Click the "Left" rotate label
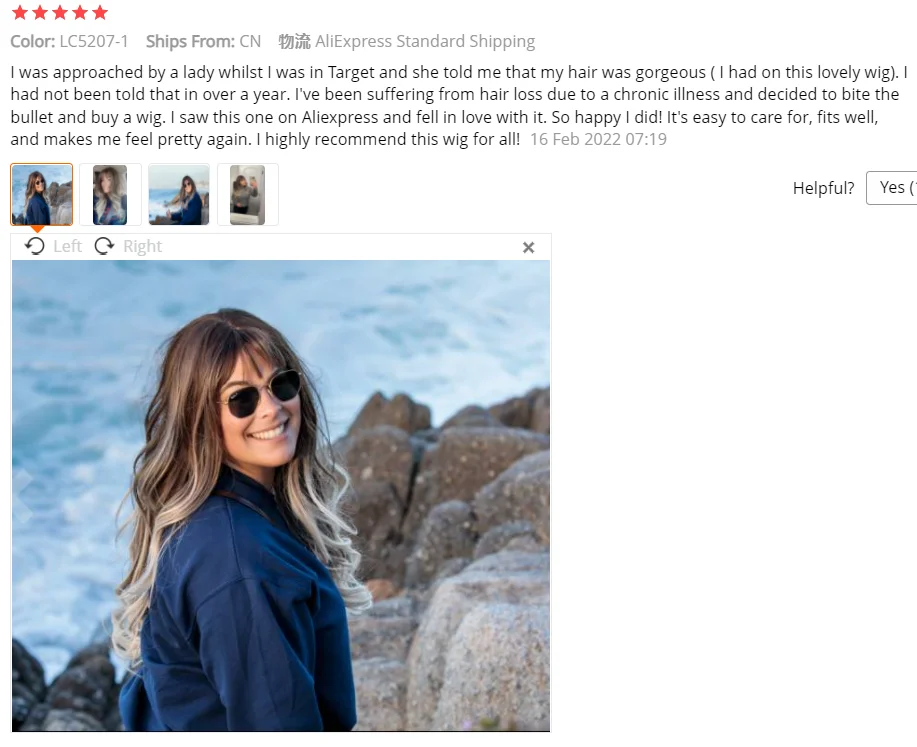This screenshot has height=747, width=917. pyautogui.click(x=67, y=246)
